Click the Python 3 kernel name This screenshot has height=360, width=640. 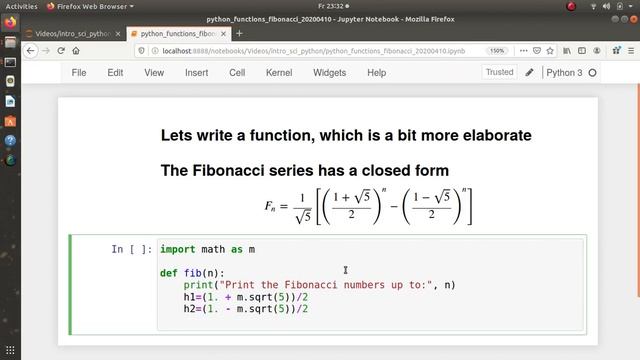(x=564, y=73)
